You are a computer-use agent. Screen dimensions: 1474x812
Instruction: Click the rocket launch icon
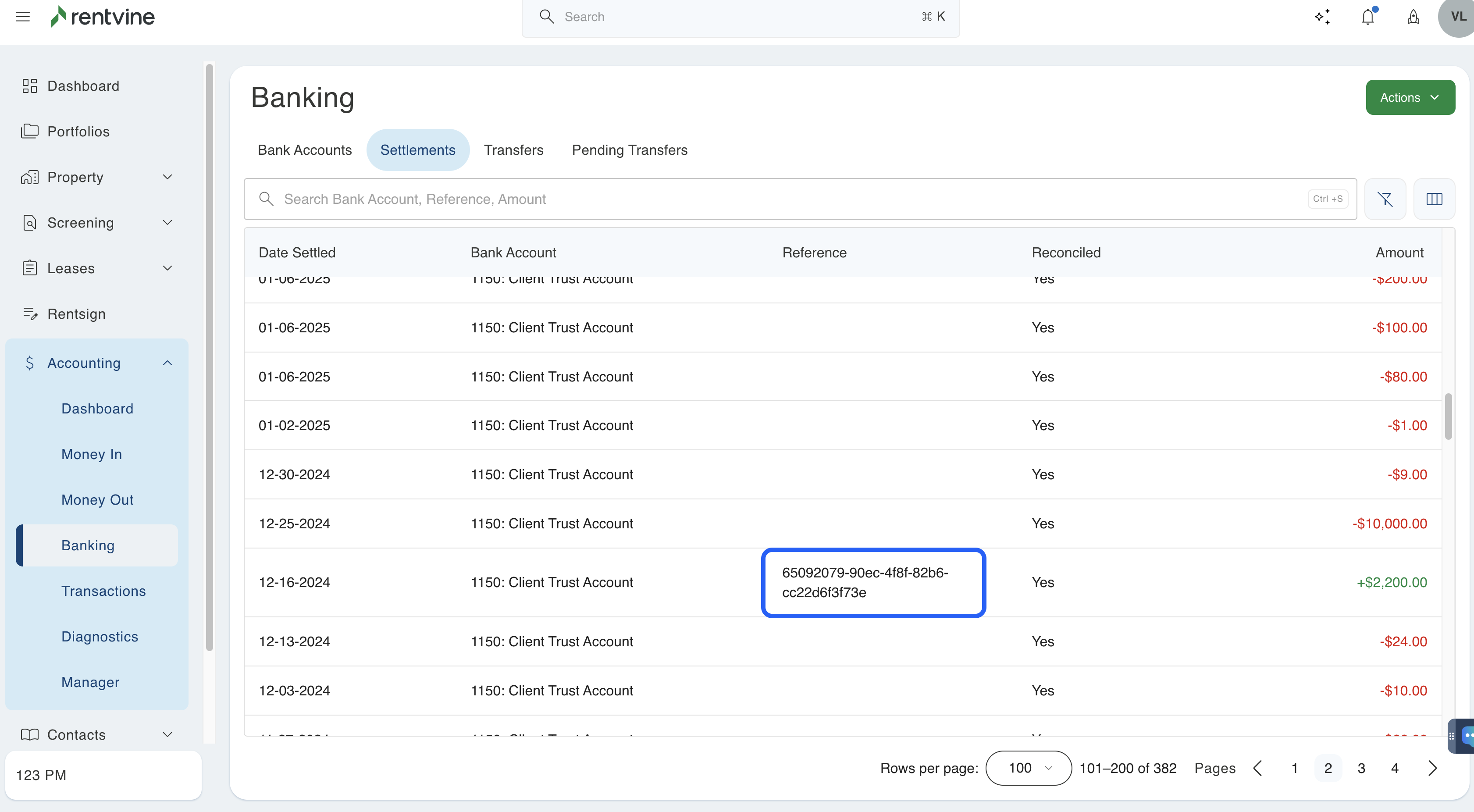[1413, 17]
